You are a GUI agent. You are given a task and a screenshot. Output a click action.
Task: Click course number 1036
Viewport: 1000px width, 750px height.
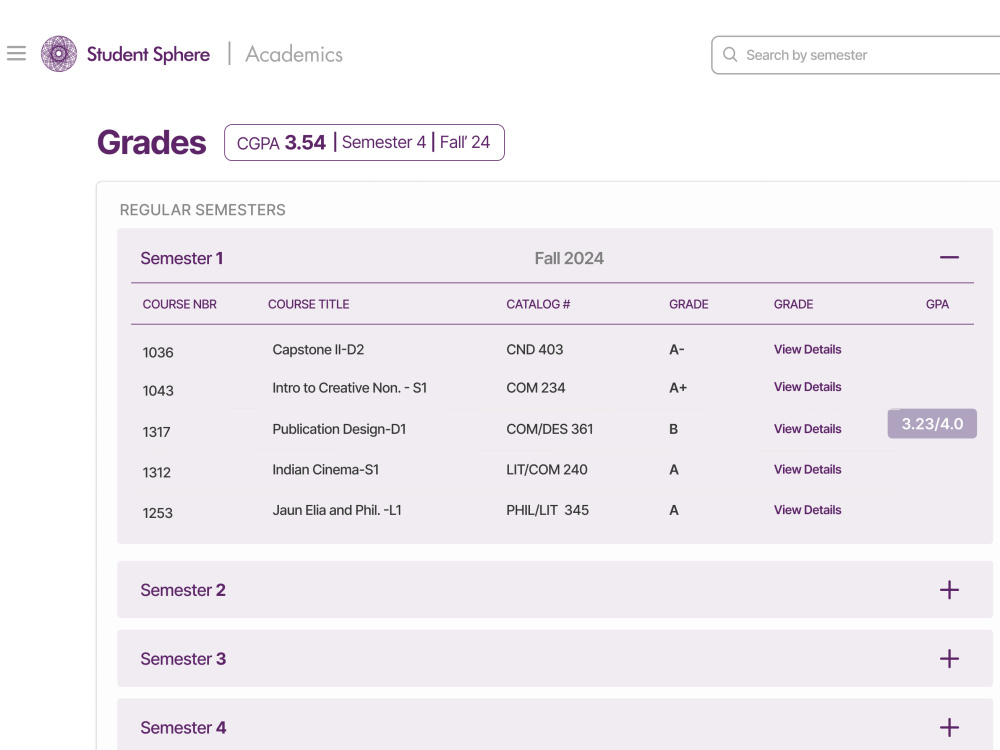(x=158, y=353)
